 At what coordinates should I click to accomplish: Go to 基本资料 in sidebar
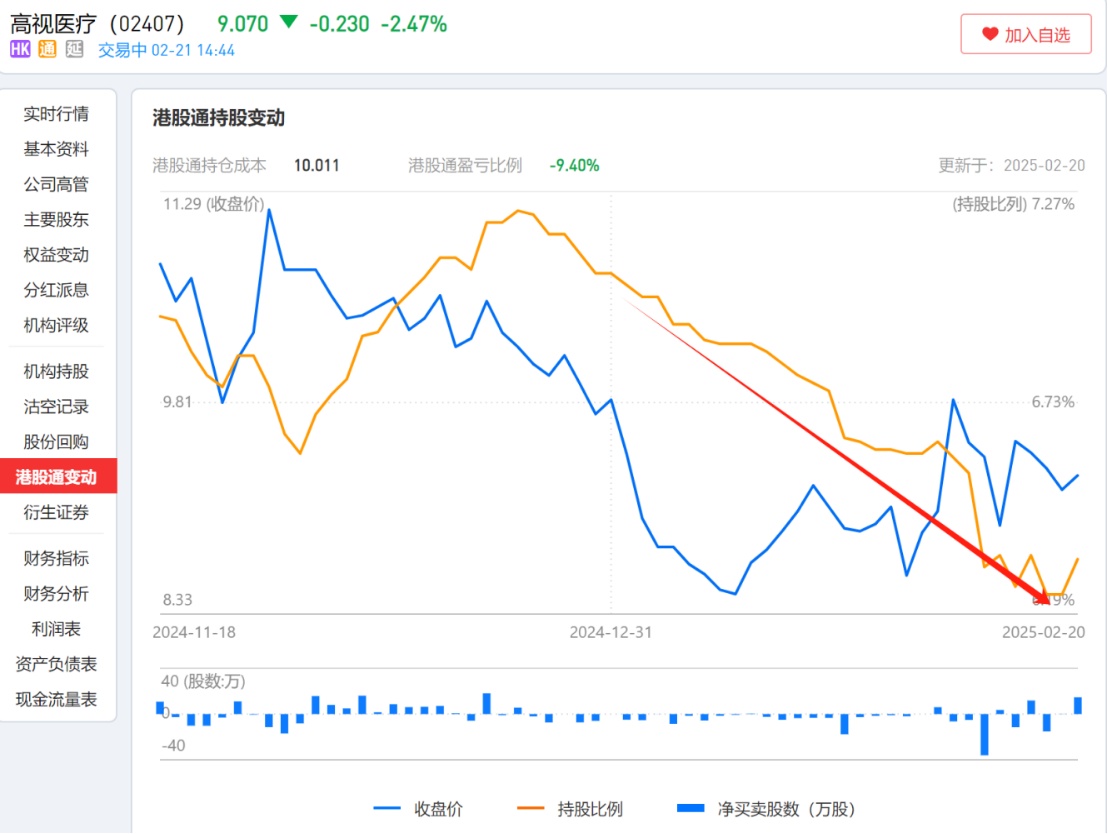56,149
